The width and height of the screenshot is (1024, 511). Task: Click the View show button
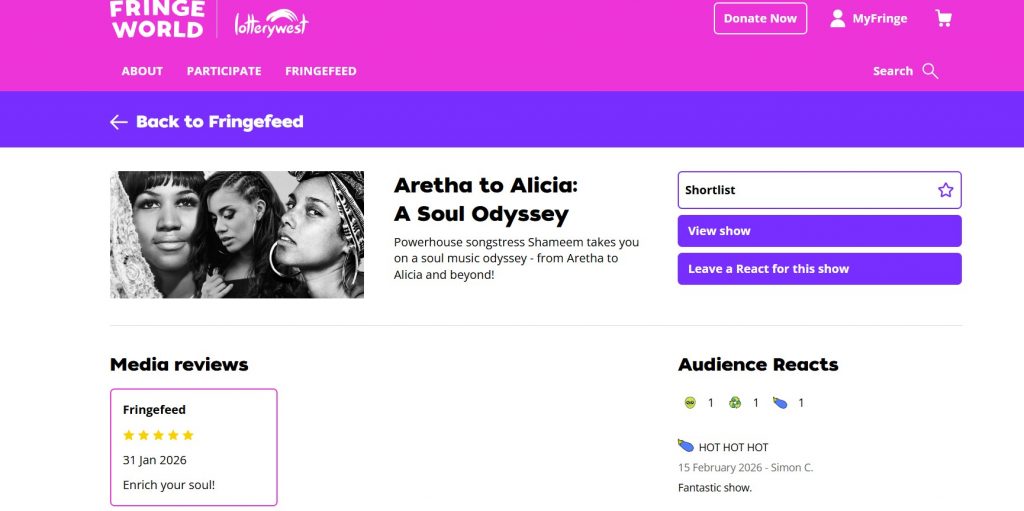[x=819, y=231]
